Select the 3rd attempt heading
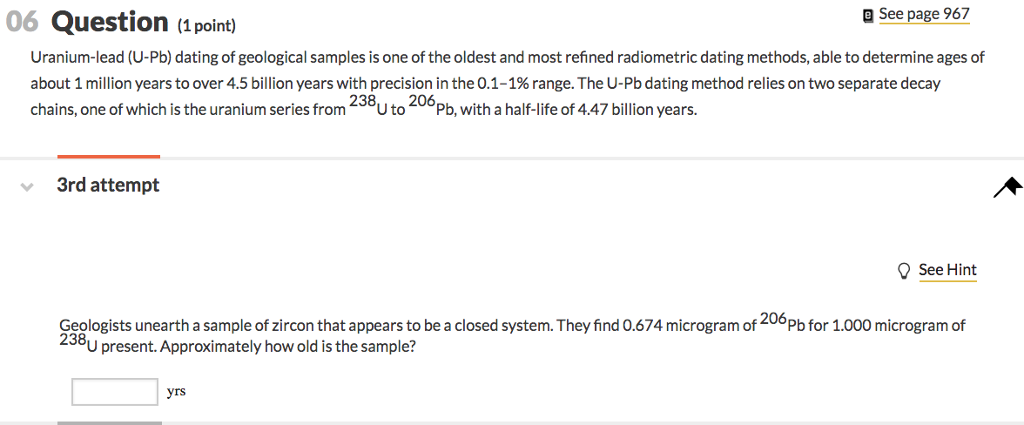This screenshot has height=425, width=1024. coord(108,185)
